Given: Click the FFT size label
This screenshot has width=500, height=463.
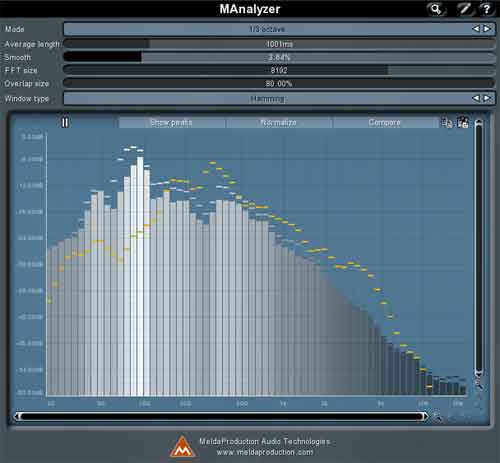Looking at the screenshot, I should click(21, 70).
